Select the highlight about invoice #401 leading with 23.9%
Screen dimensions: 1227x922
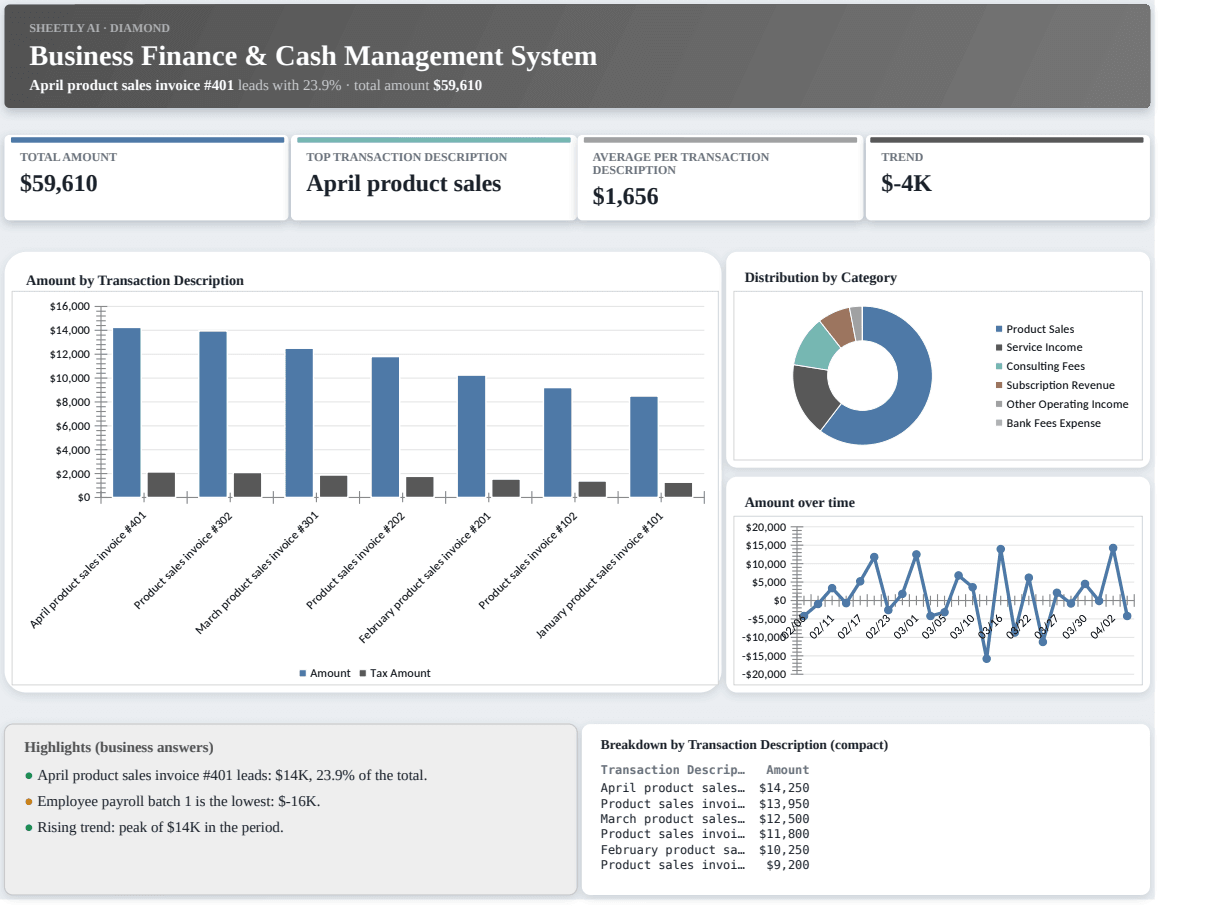[226, 776]
